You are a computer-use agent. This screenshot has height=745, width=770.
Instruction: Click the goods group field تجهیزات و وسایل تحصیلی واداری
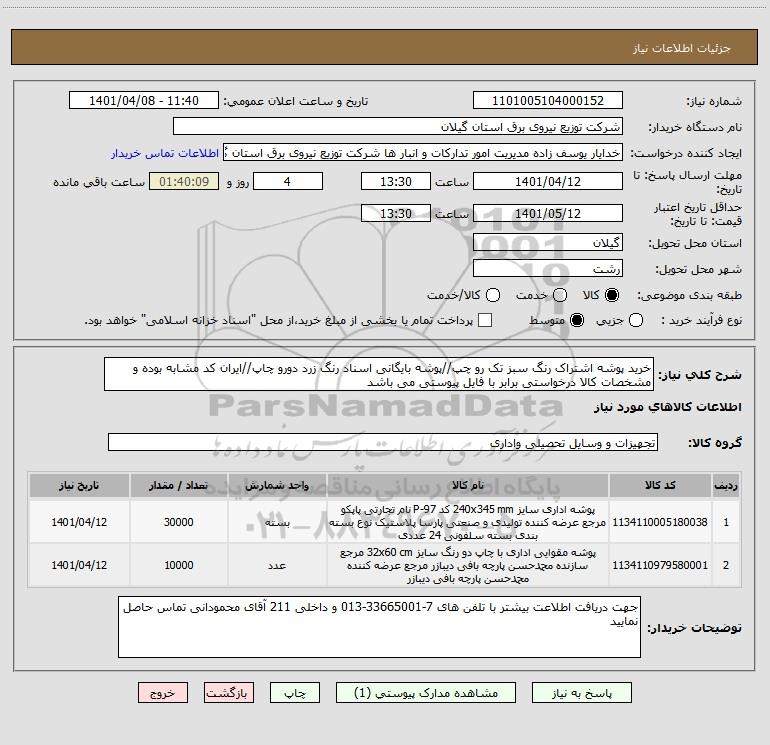pos(383,442)
